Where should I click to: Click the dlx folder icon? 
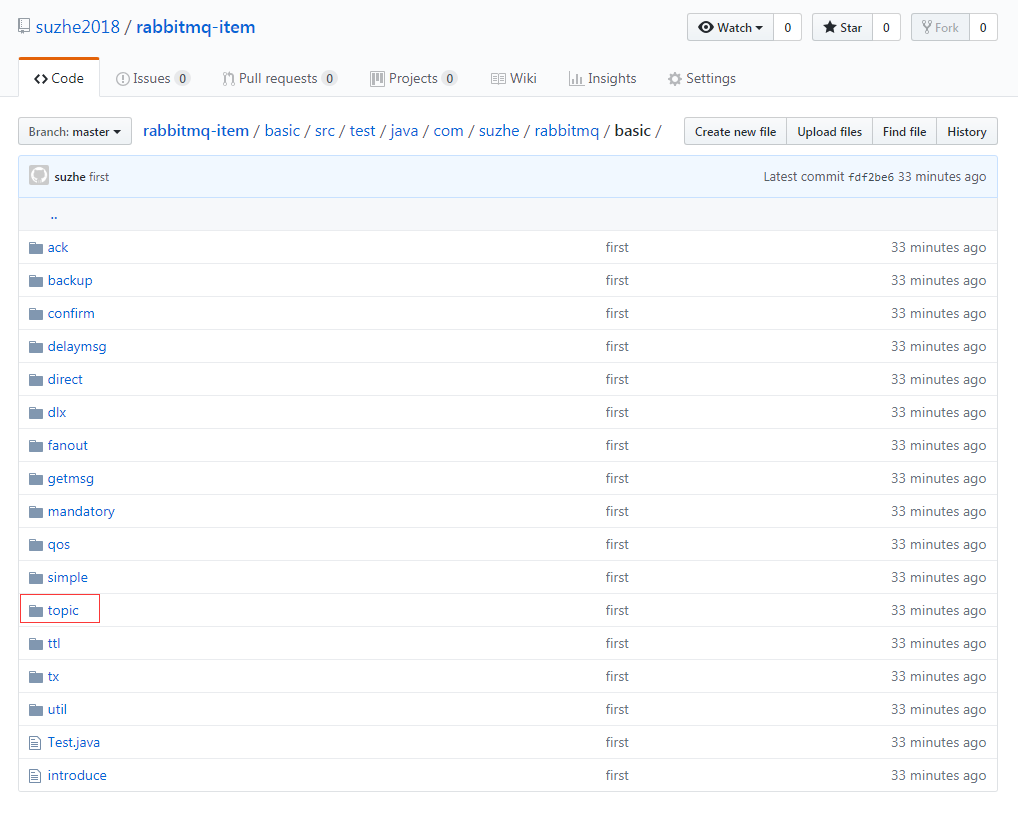[36, 414]
